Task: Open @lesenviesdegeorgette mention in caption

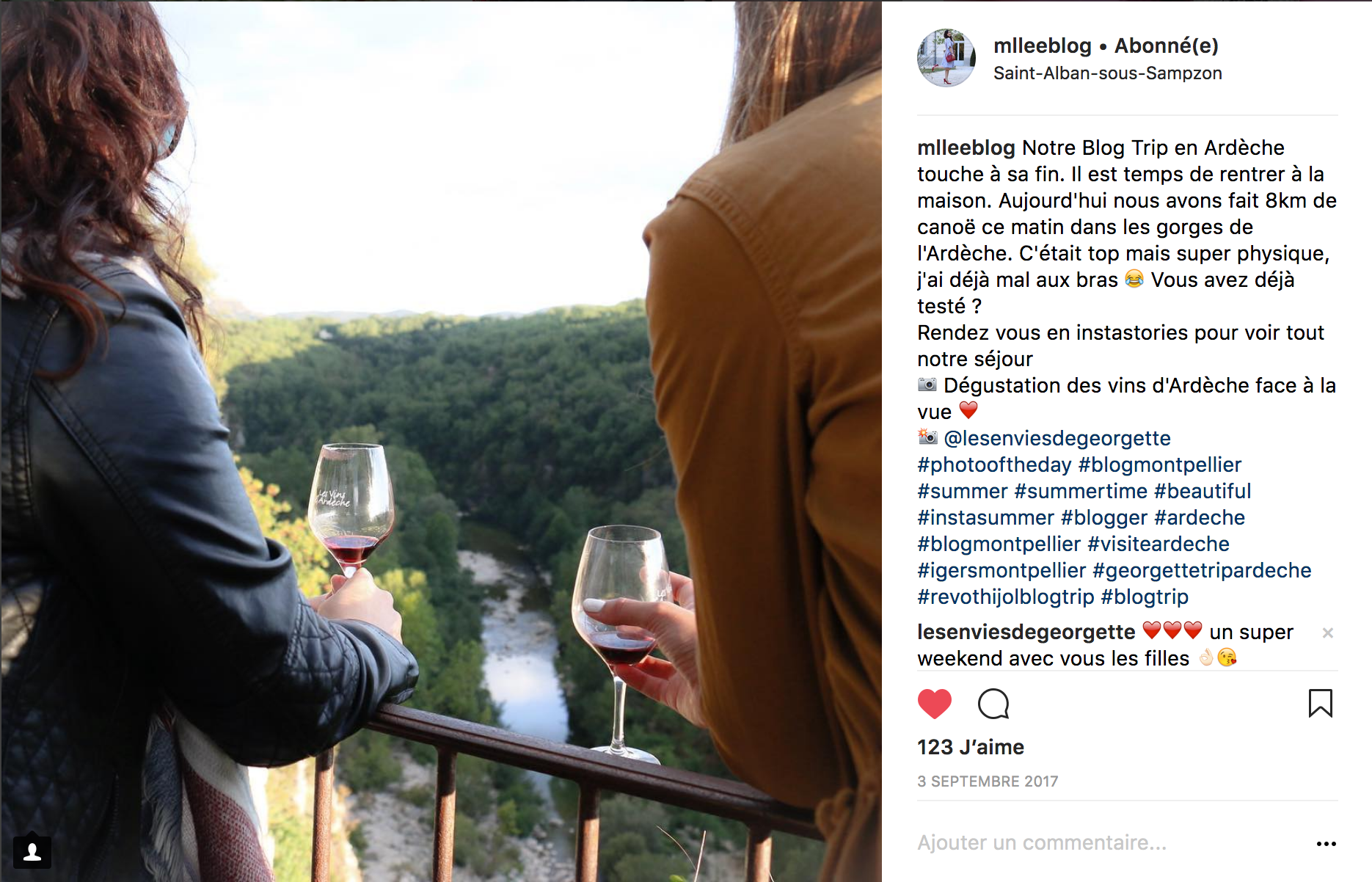Action: pyautogui.click(x=1057, y=438)
